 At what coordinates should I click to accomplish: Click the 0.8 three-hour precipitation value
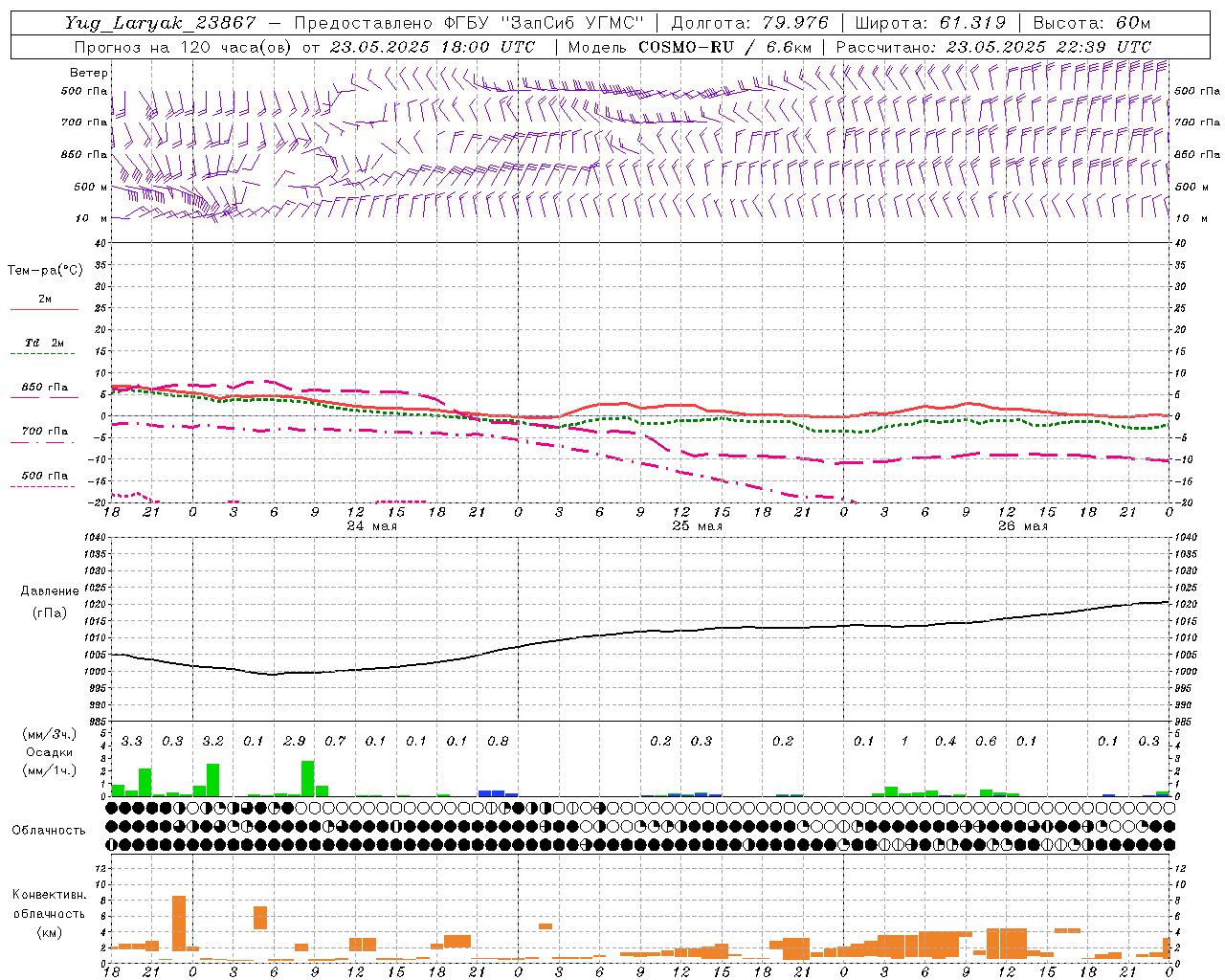(x=498, y=742)
